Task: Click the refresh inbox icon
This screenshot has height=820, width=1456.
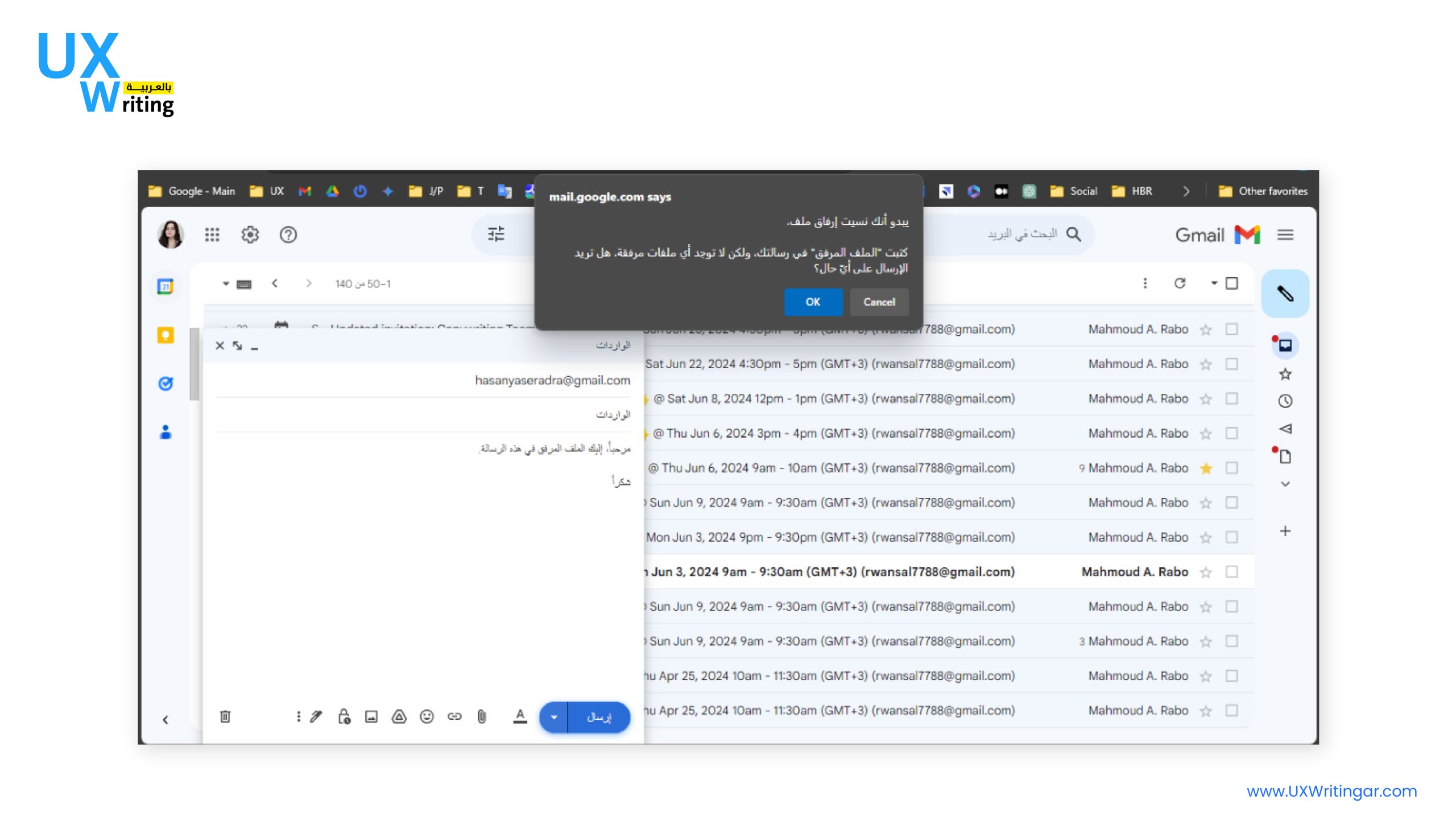Action: [1180, 283]
